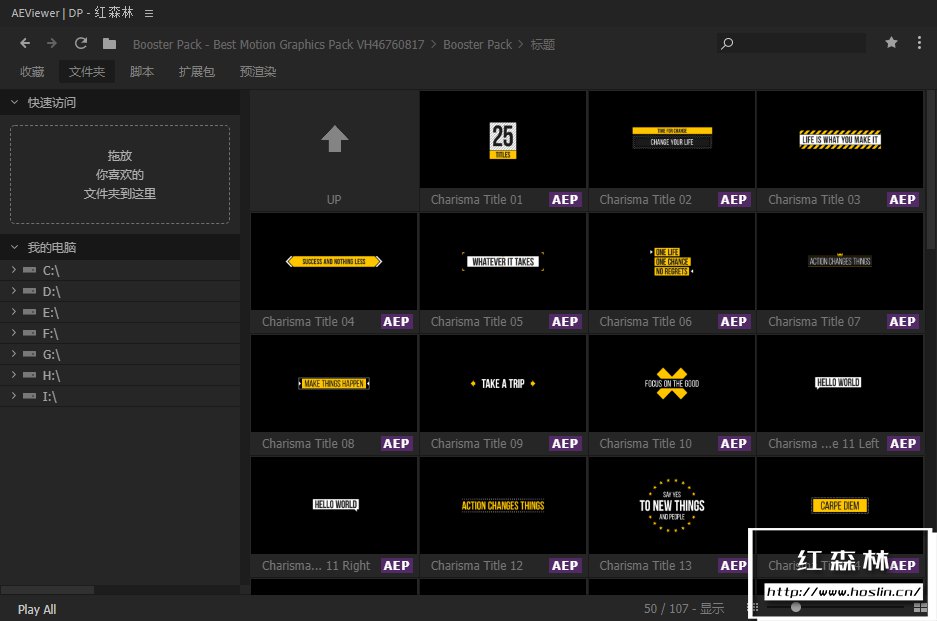Preview the Charisma Title 03 thumbnail

[x=840, y=139]
